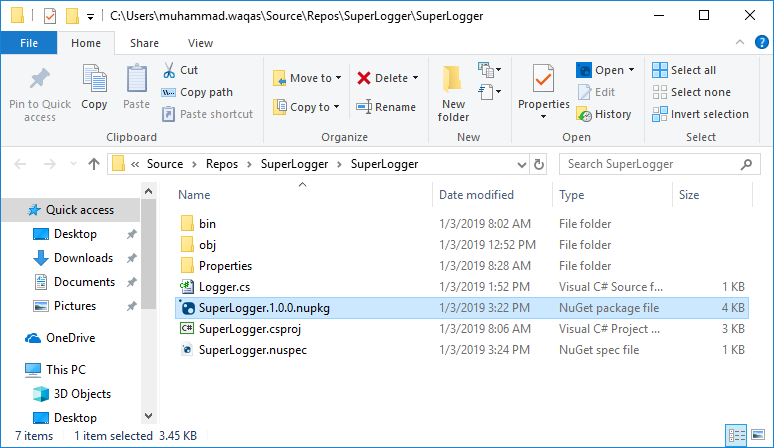Click New folder icon in quick access toolbar
This screenshot has width=774, height=448.
(73, 16)
